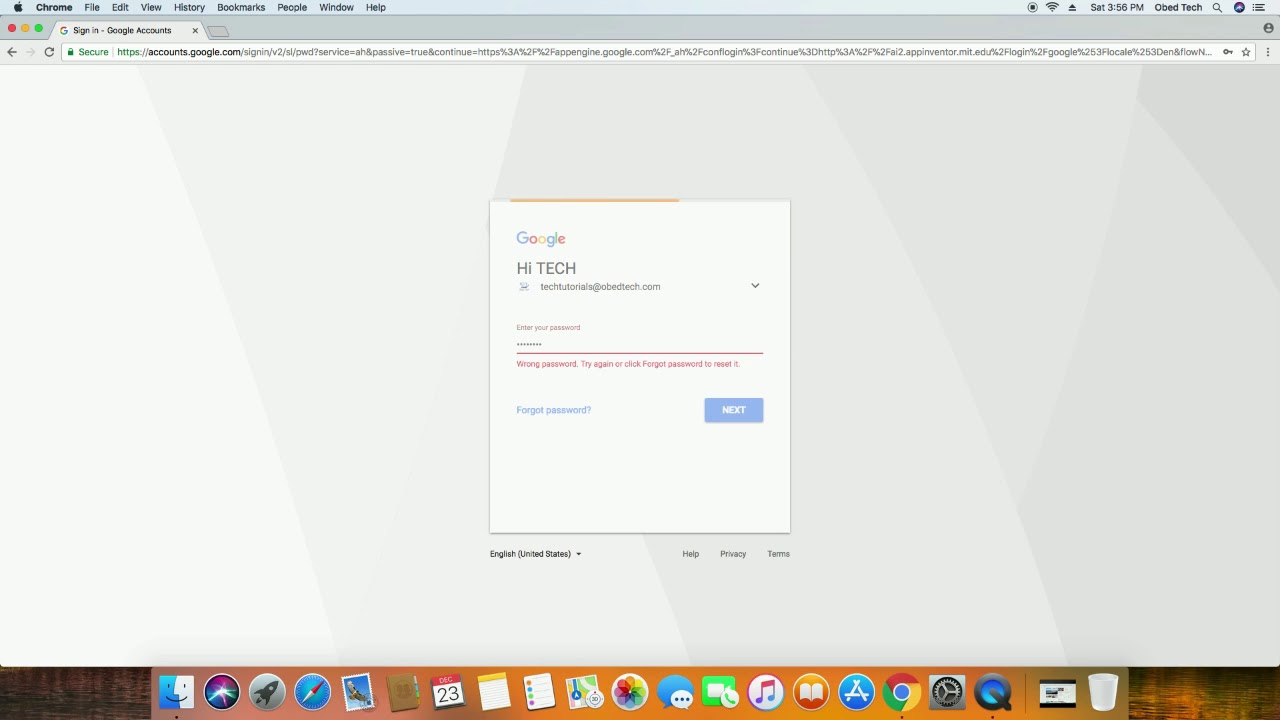Open Messages from the dock
The height and width of the screenshot is (720, 1280).
coord(676,692)
